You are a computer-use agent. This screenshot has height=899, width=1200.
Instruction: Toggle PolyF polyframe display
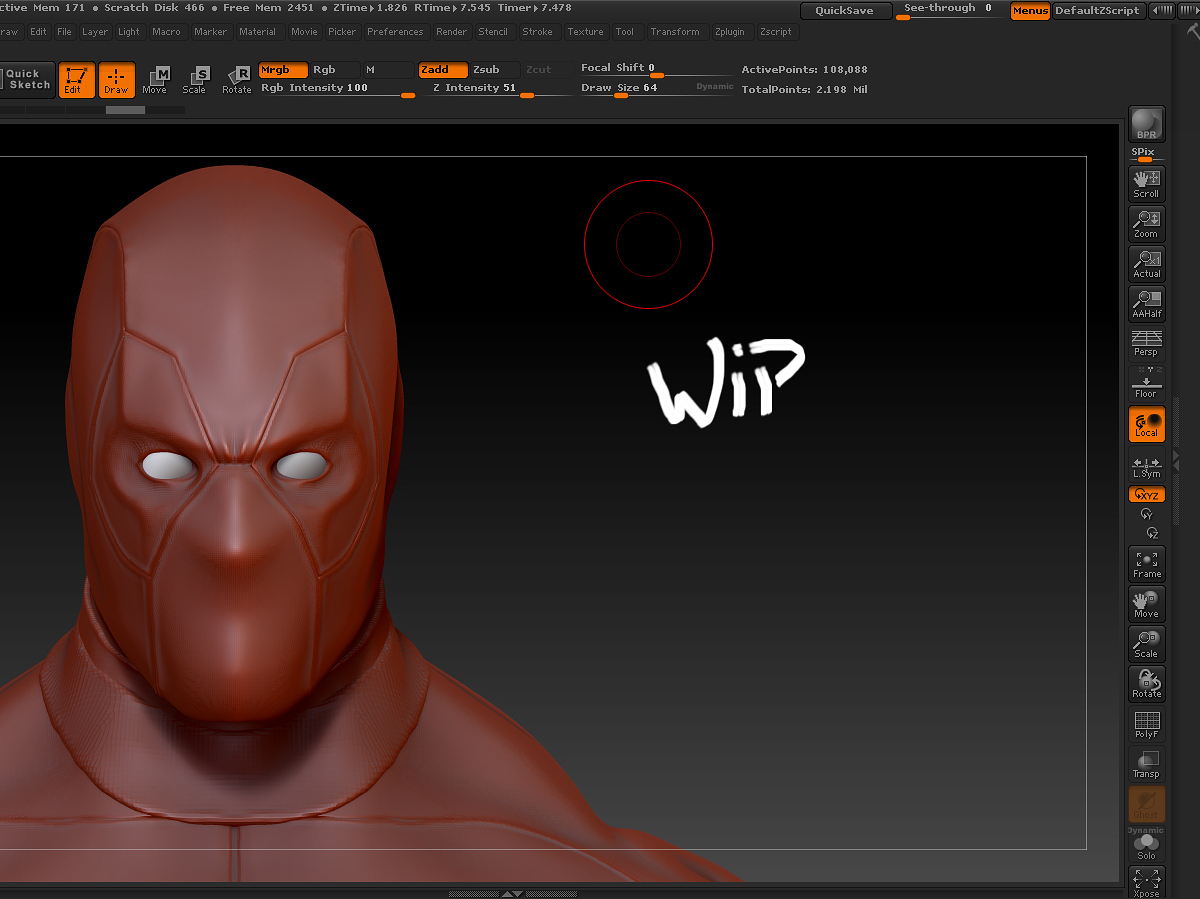tap(1146, 724)
